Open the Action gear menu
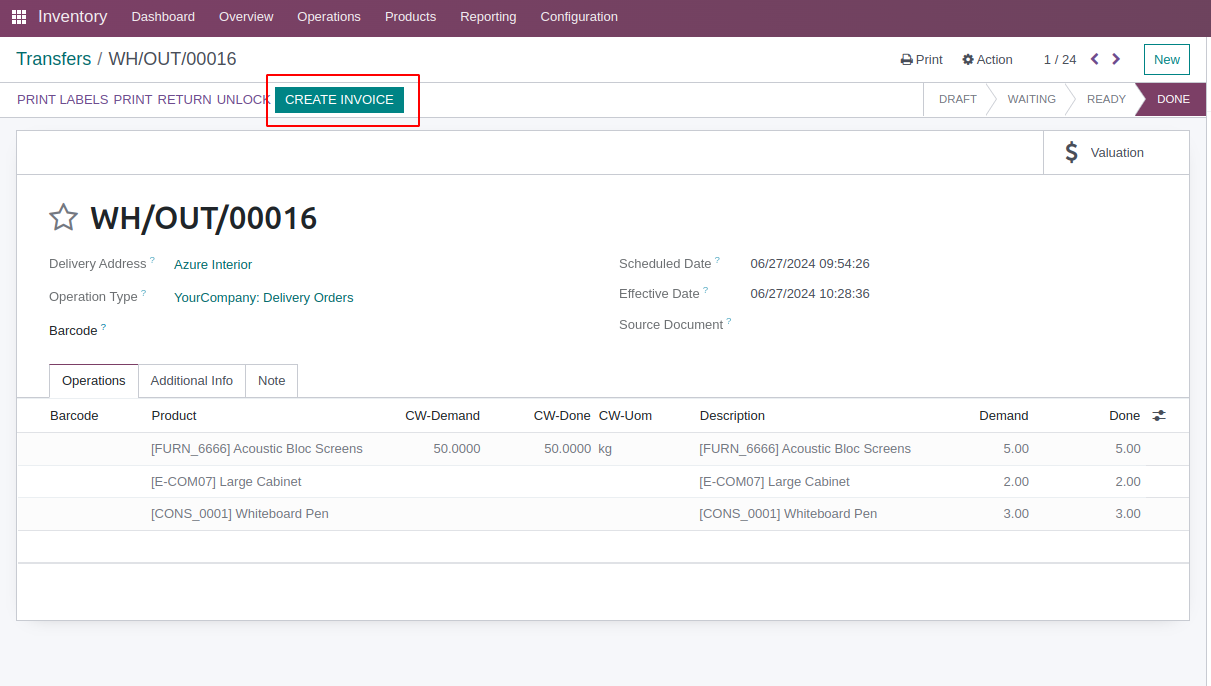 click(987, 60)
